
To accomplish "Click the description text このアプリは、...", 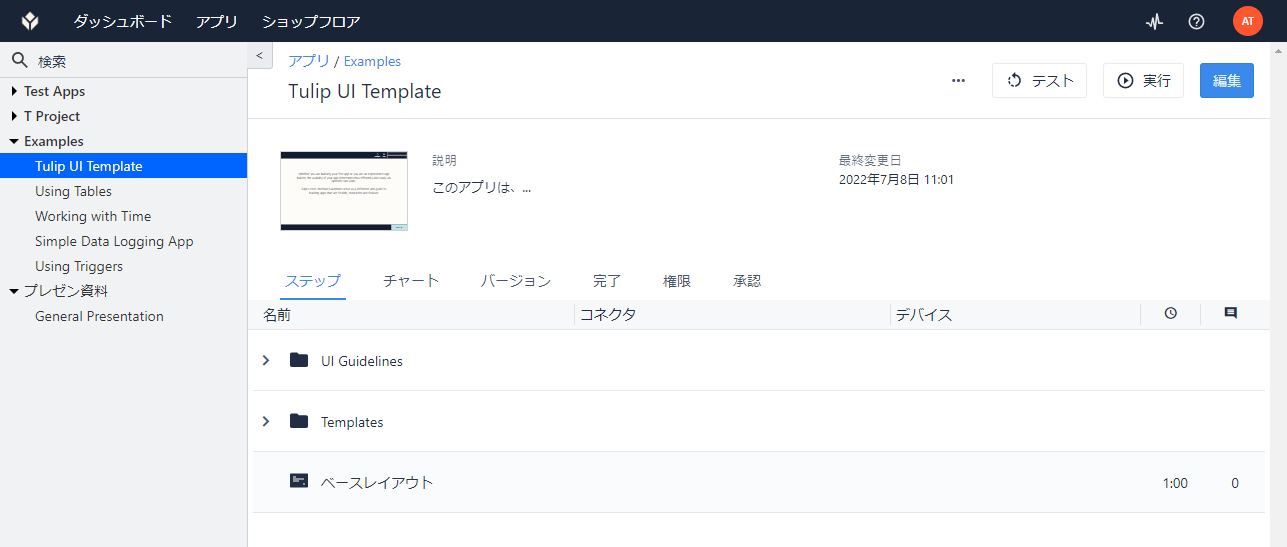I will tap(482, 187).
